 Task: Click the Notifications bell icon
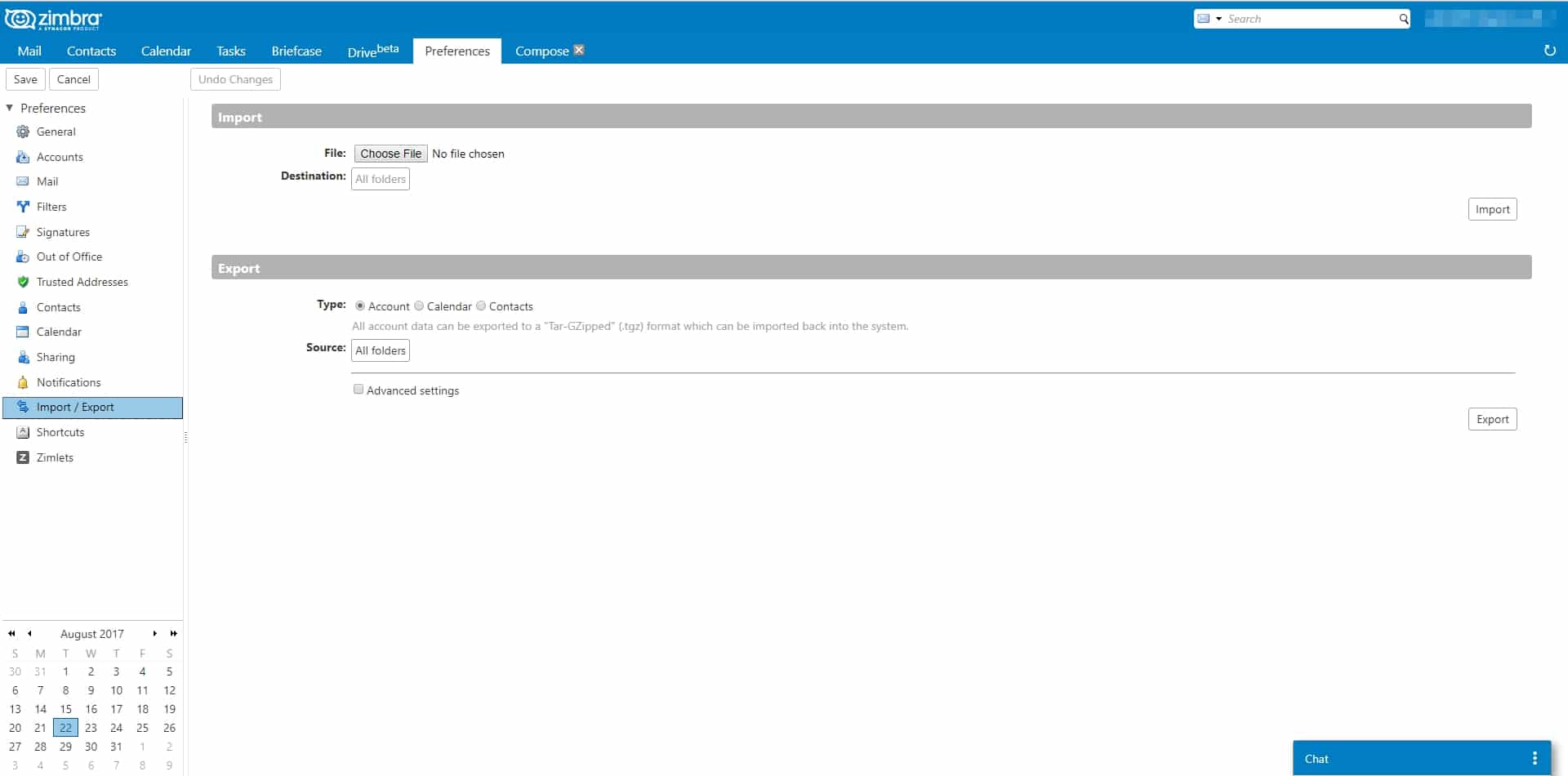click(x=23, y=382)
